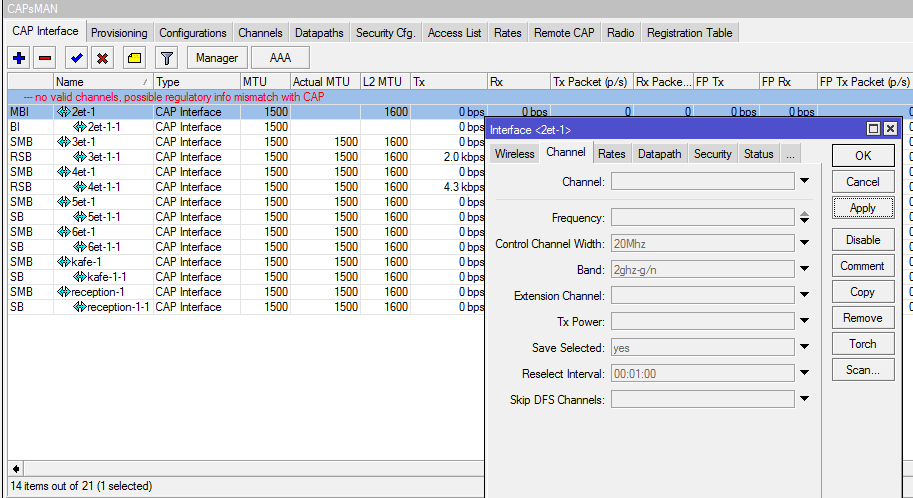
Task: Open the Channels tab in CAPsMAN
Action: pyautogui.click(x=260, y=33)
